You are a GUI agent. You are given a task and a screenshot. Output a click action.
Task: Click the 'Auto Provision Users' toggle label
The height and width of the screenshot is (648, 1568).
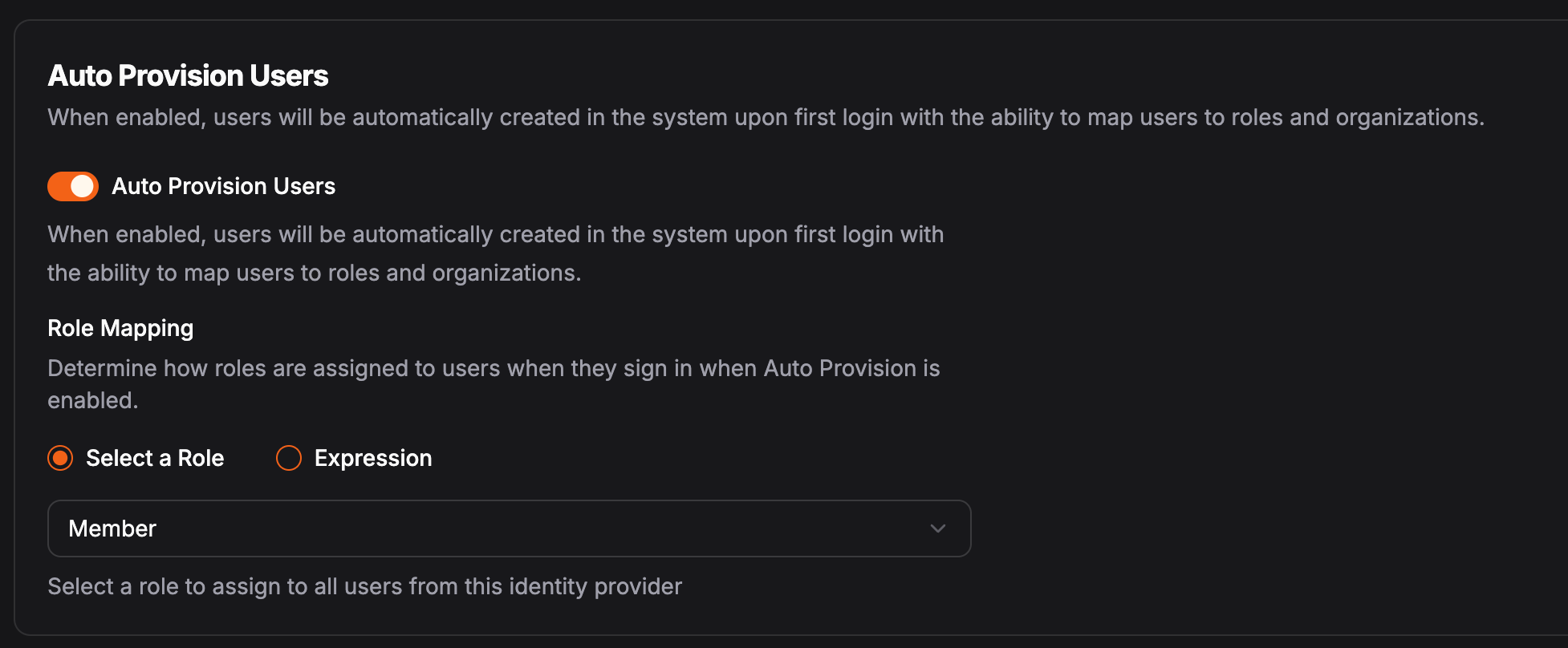(223, 186)
